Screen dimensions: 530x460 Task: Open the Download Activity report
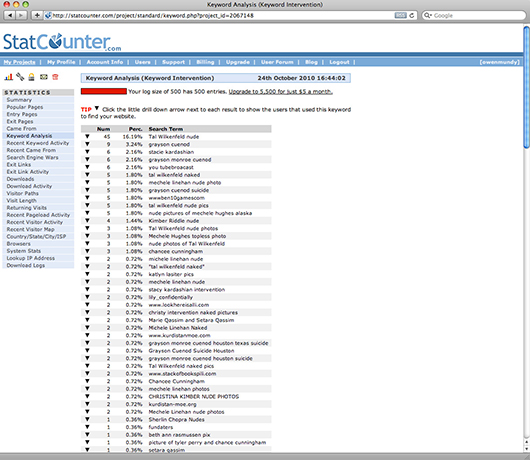(x=29, y=186)
